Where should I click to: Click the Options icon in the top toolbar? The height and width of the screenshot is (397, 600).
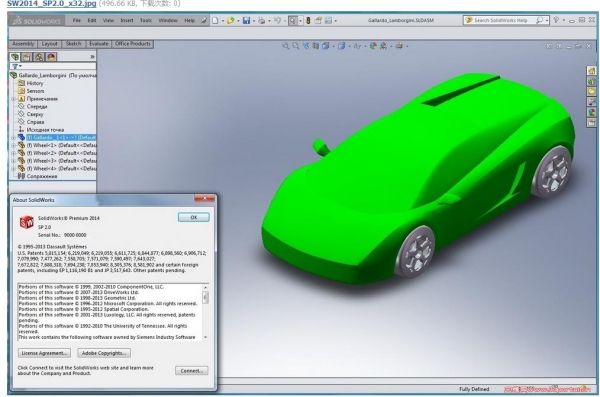click(x=328, y=20)
